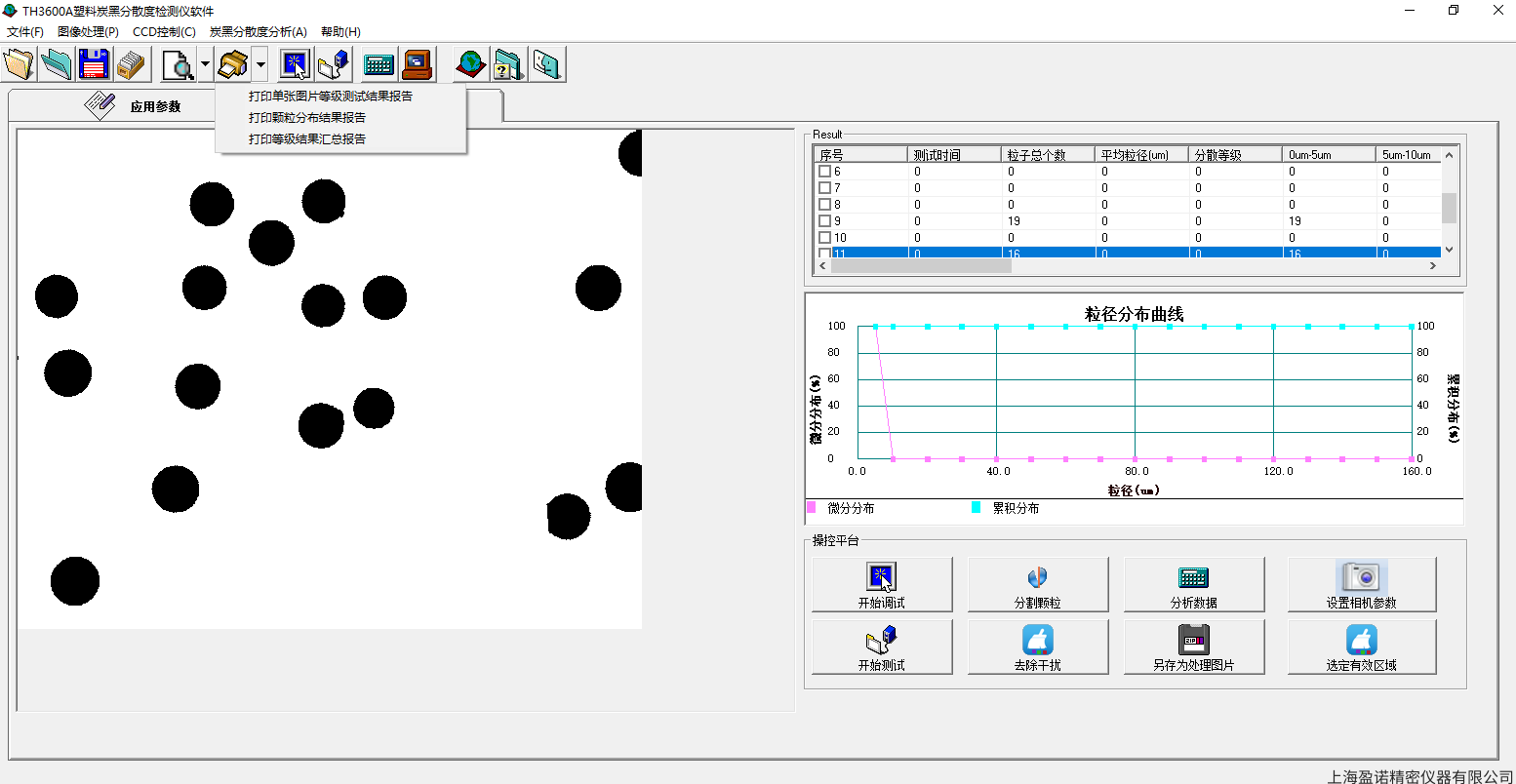
Task: Choose 打印颗粒分布结果报告 from the print menu
Action: 307,118
